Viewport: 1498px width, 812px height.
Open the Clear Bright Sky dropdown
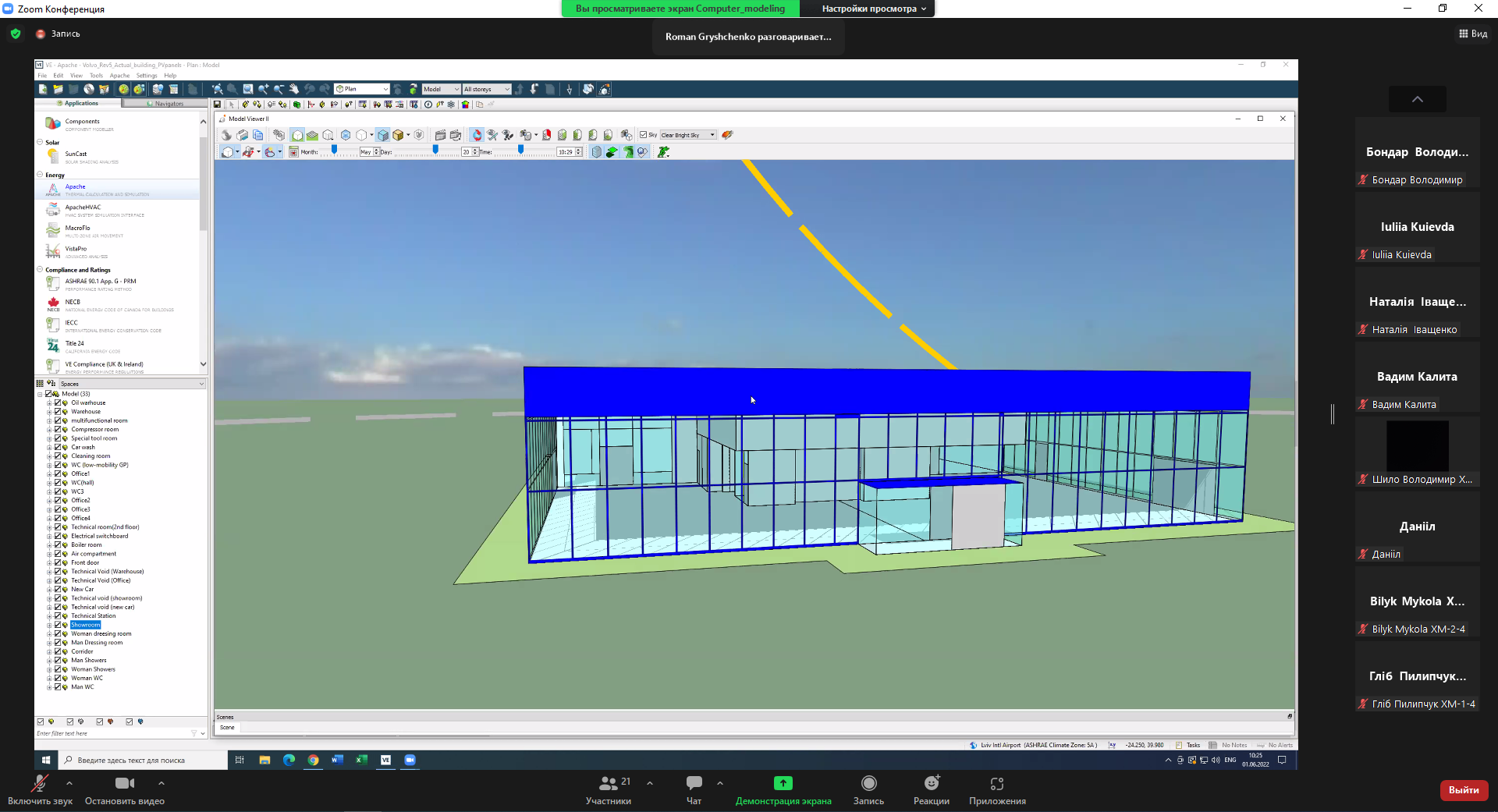688,135
